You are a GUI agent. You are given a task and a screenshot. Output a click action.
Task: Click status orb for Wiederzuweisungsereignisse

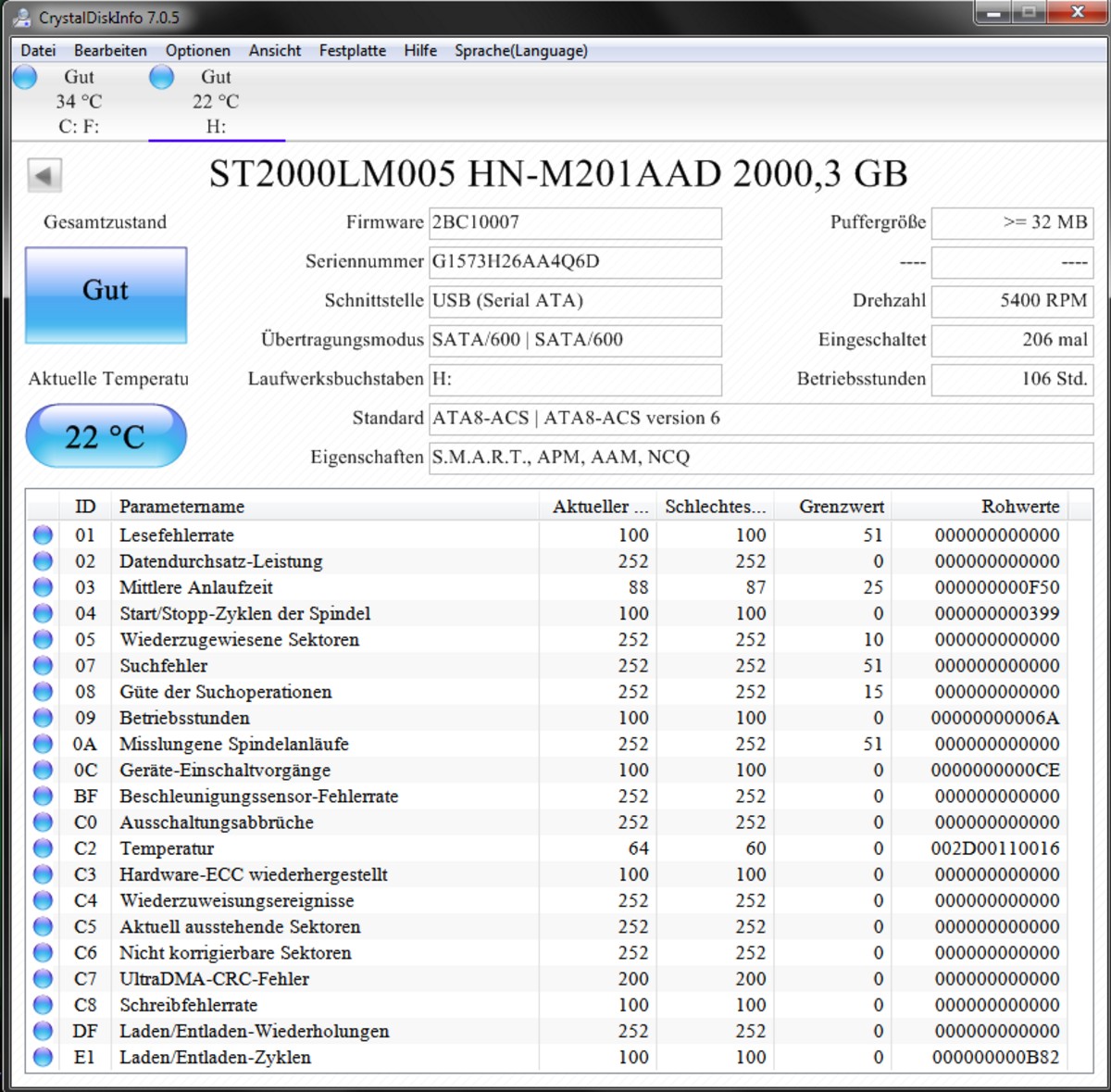[x=43, y=900]
